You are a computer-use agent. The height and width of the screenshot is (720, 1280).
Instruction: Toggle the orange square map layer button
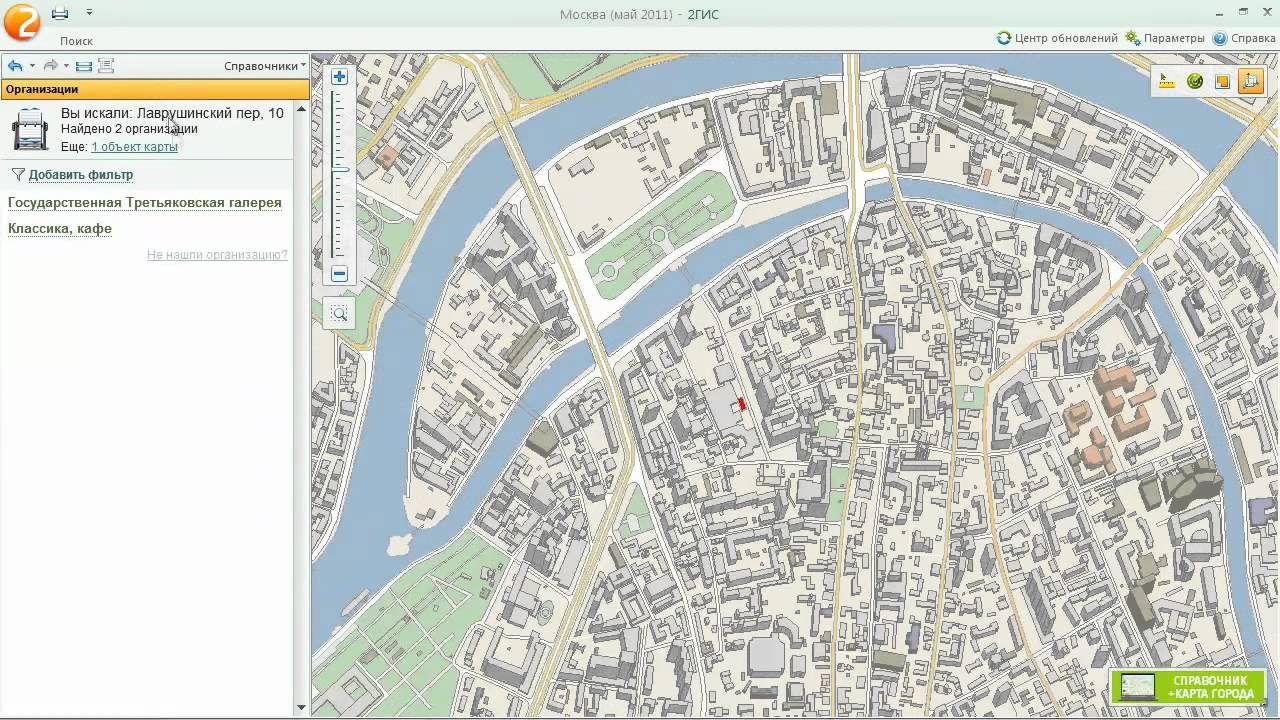click(x=1222, y=82)
